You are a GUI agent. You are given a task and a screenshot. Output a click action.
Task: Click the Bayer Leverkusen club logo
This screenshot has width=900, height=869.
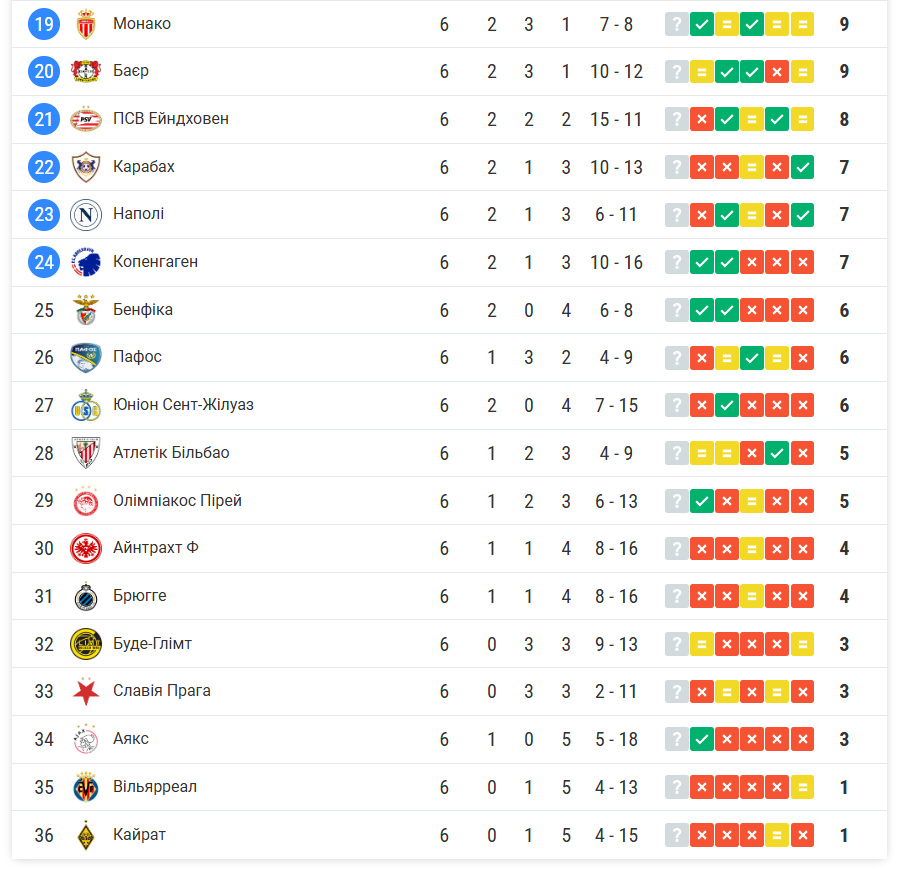pyautogui.click(x=86, y=72)
